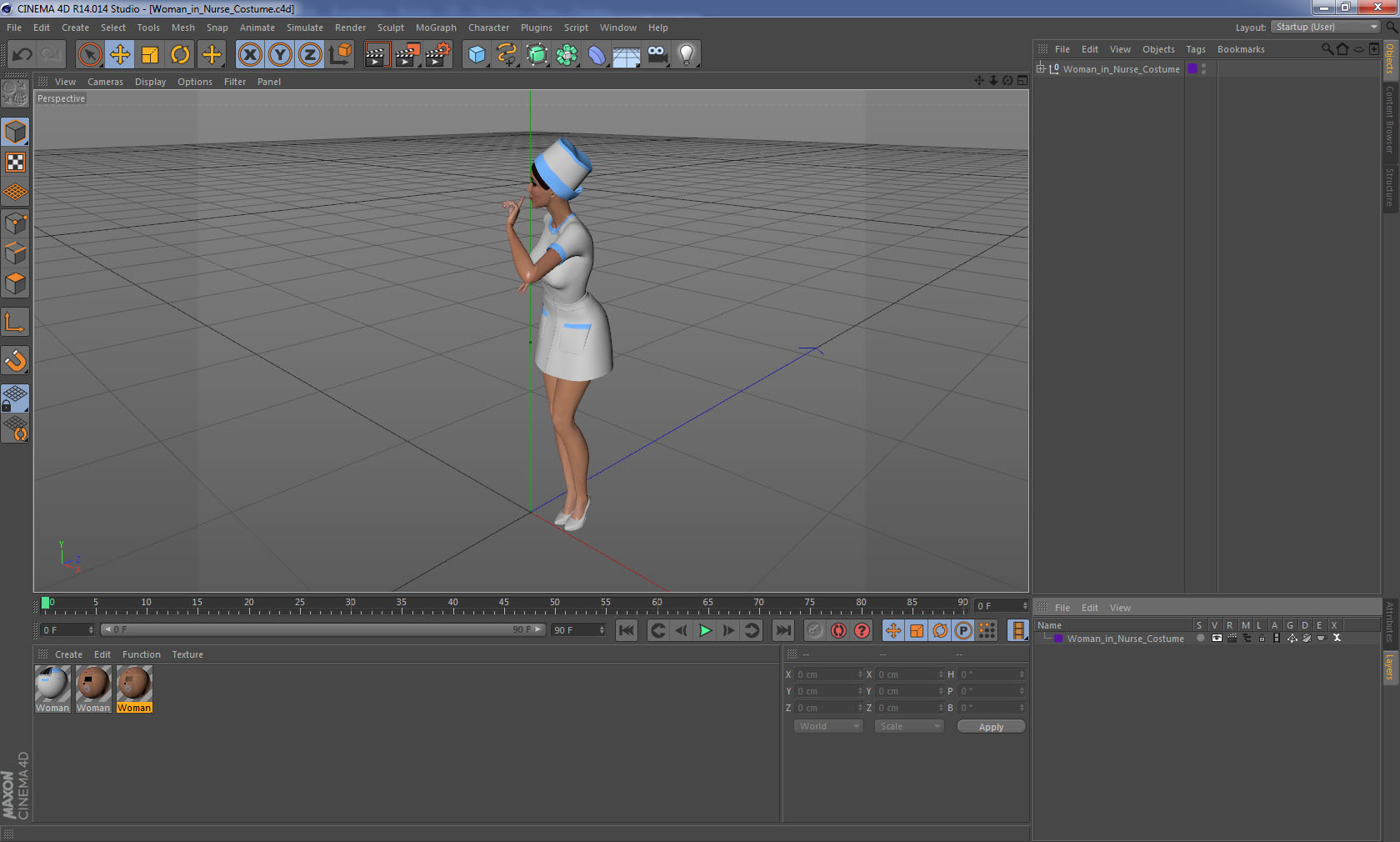Select the Live Selection tool
The height and width of the screenshot is (842, 1400).
pos(89,55)
